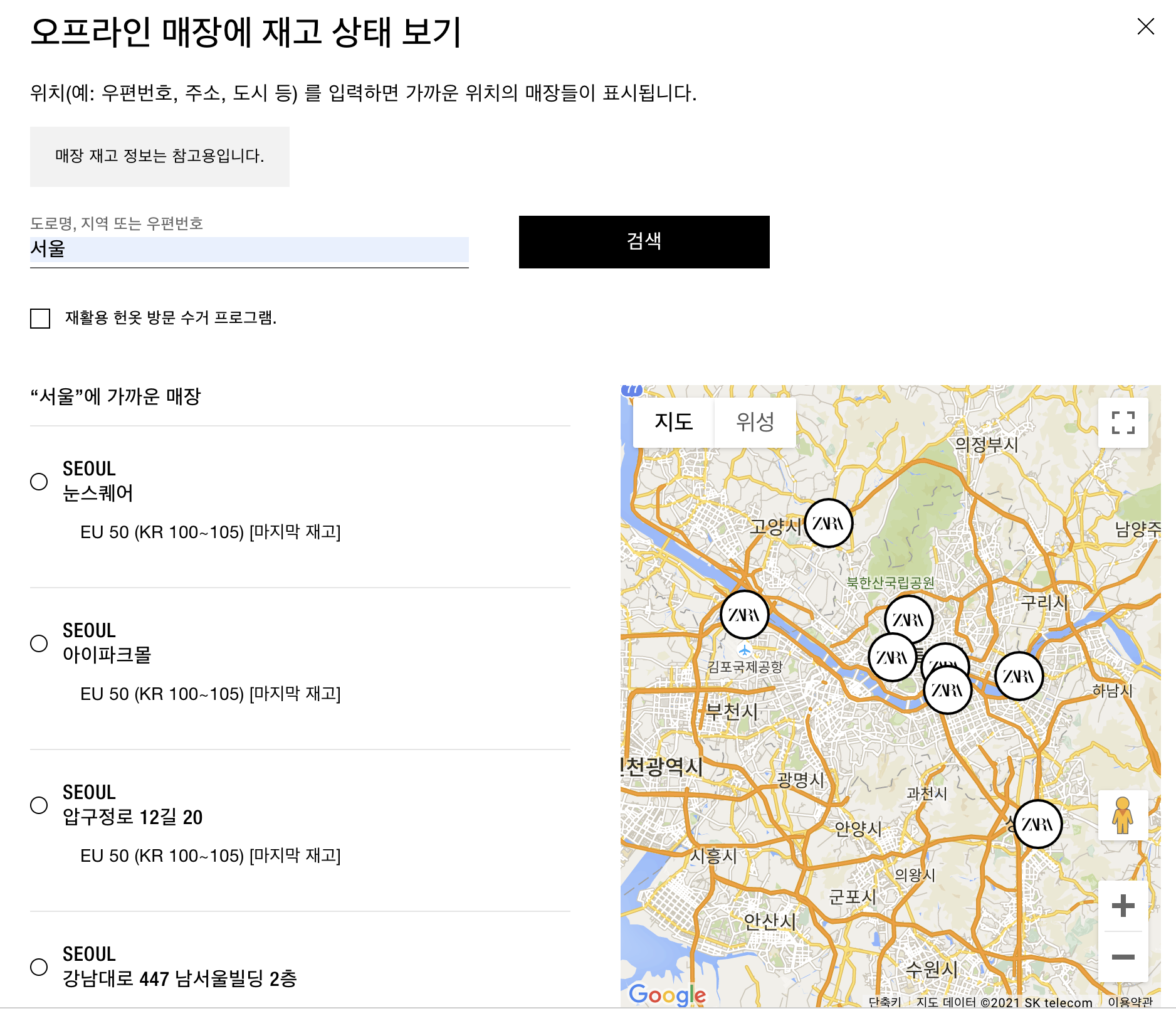Viewport: 1176px width, 1011px height.
Task: Select the 눈스퀘어 store radio button
Action: [39, 482]
